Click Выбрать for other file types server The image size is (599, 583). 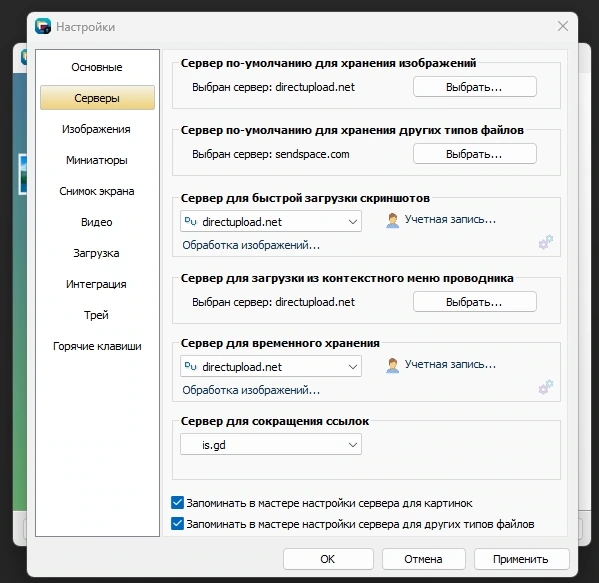pos(474,154)
